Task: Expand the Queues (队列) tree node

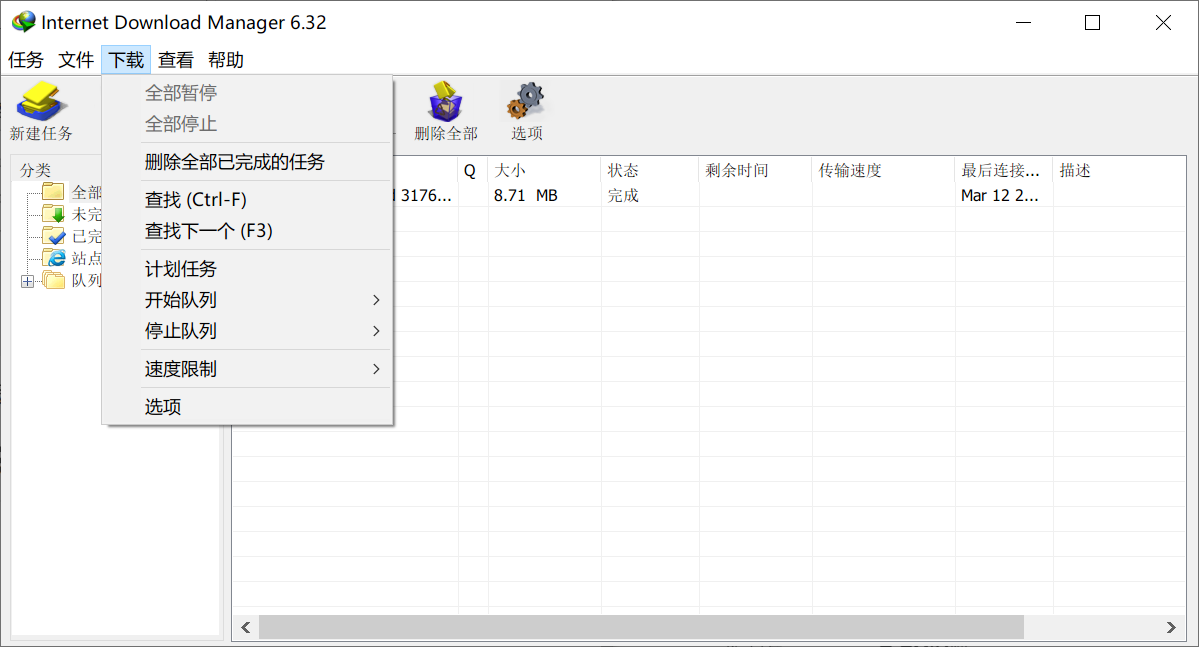Action: tap(28, 281)
